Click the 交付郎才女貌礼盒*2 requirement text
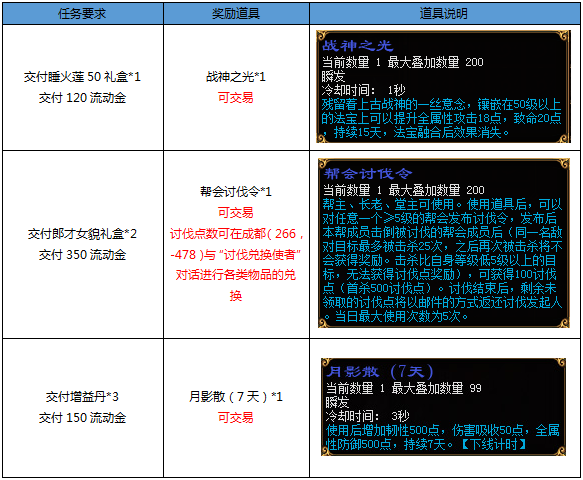Viewport: 583px width, 480px height. (x=82, y=234)
